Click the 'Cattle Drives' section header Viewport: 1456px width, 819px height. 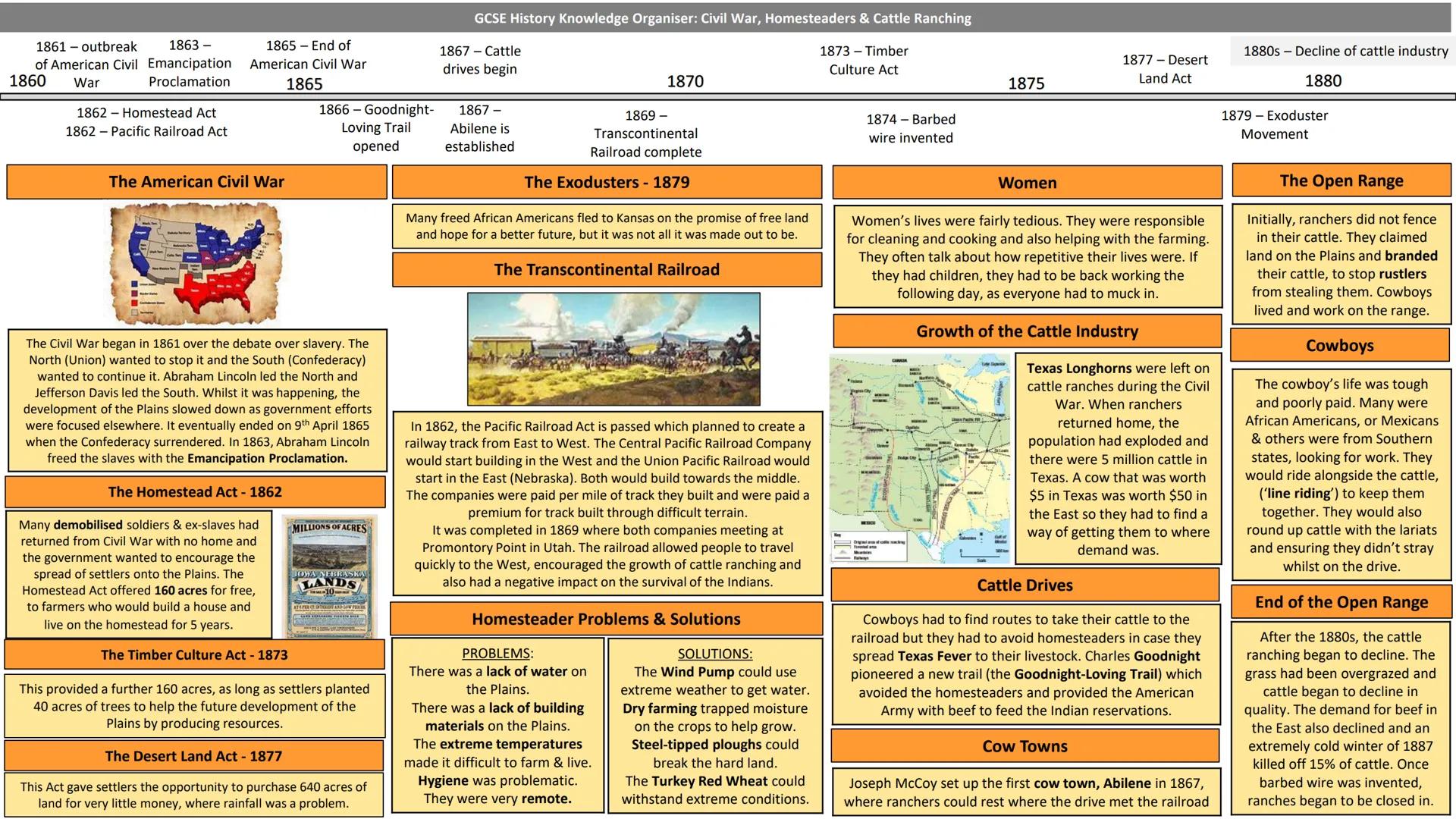(x=1025, y=585)
